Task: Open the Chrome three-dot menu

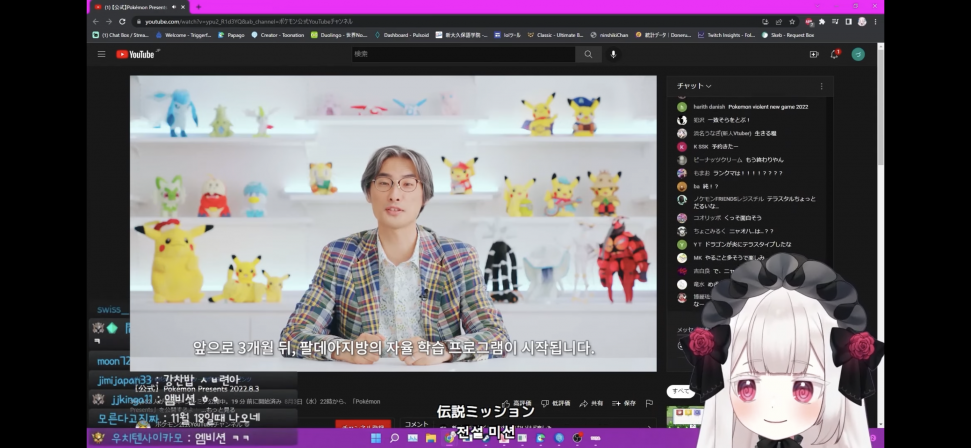Action: 875,22
